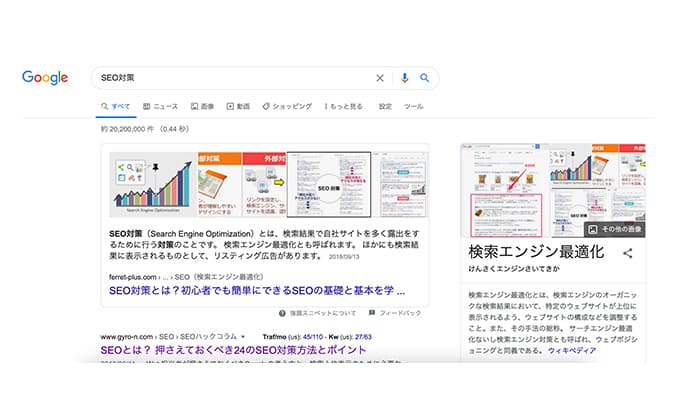
Task: Expand the arrow next to www.gyro-n.com URL
Action: (243, 337)
